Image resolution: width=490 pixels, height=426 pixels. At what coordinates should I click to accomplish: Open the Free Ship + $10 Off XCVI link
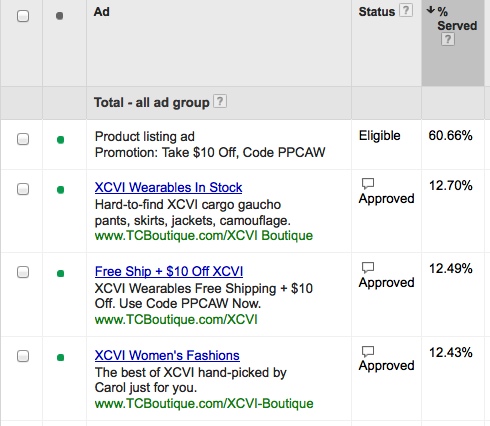[x=169, y=271]
